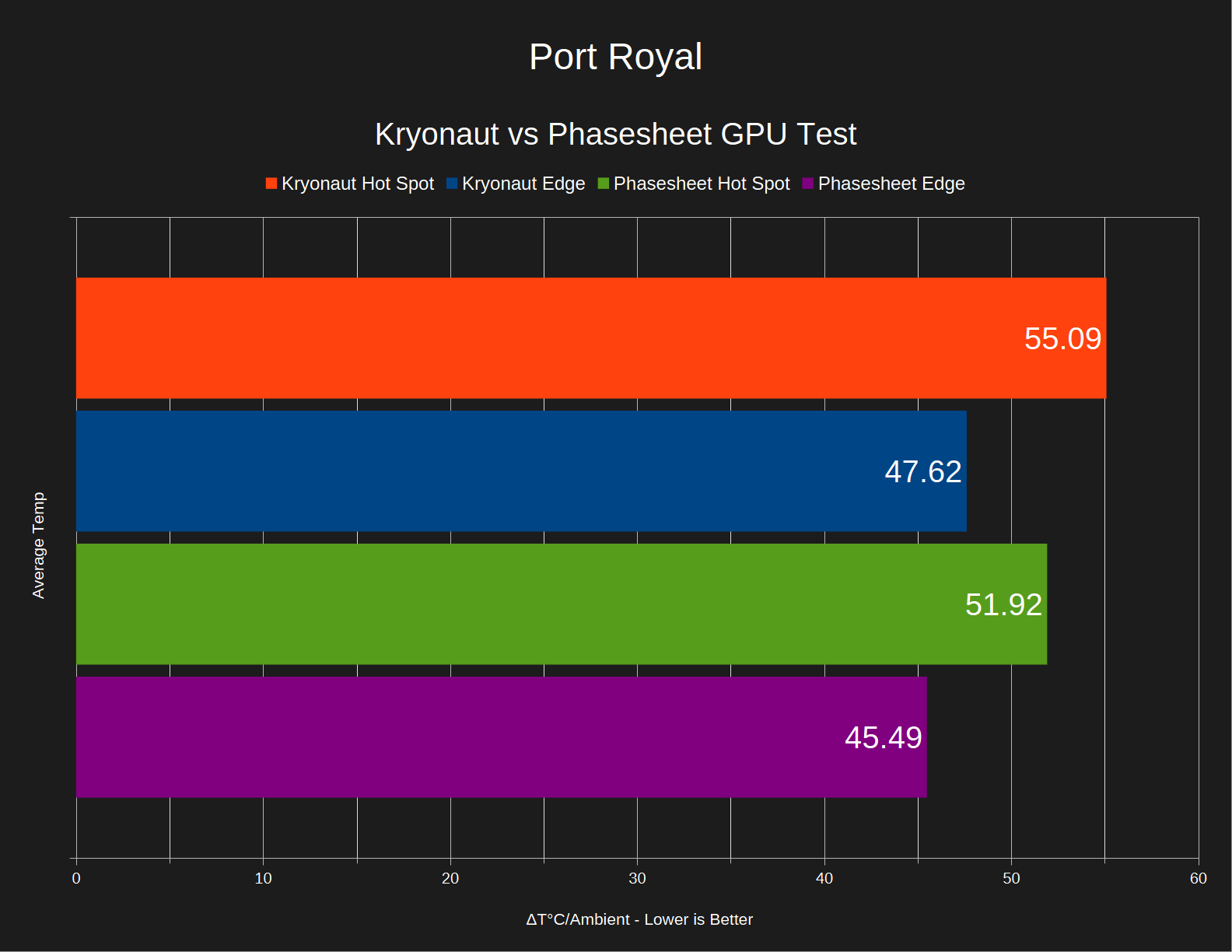
Task: Click the x-axis tick label '0'
Action: pyautogui.click(x=76, y=878)
